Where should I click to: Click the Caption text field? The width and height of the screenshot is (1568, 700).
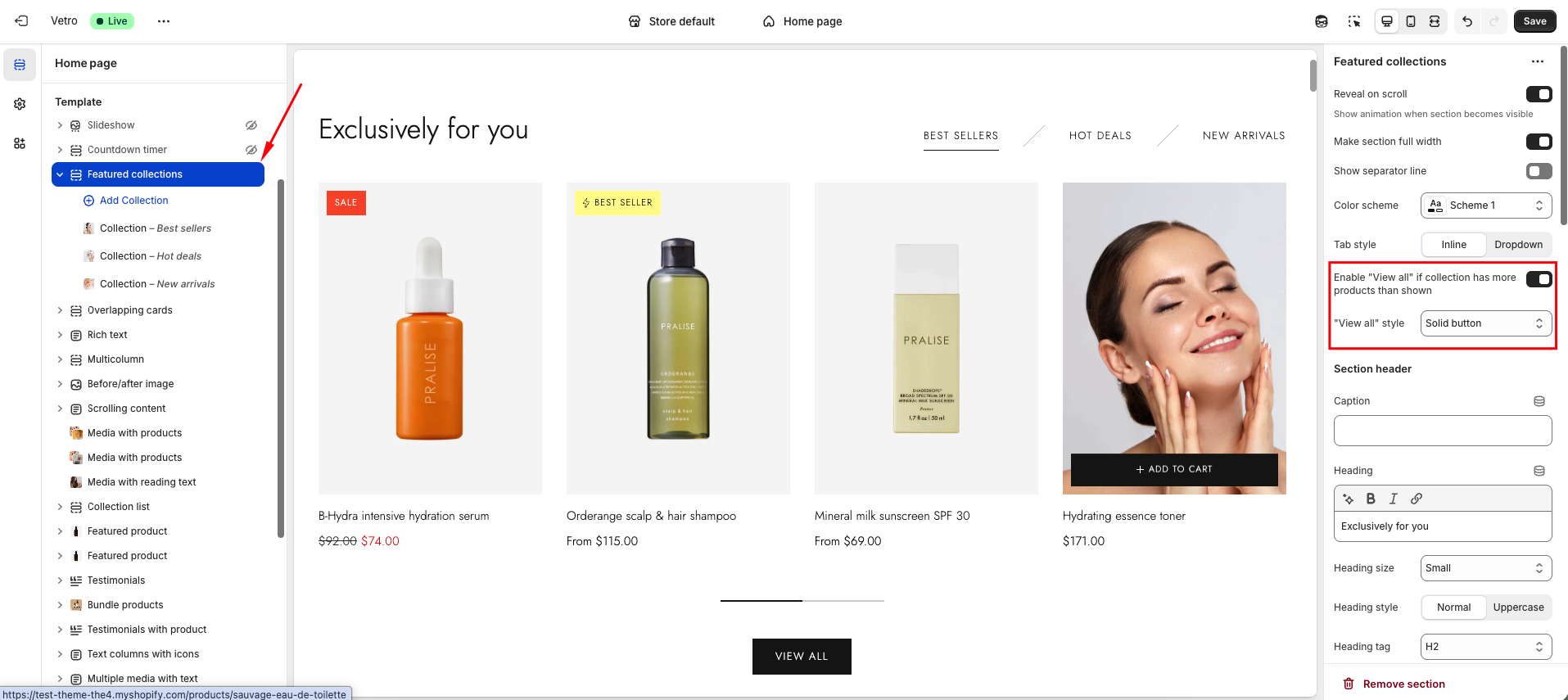point(1443,431)
